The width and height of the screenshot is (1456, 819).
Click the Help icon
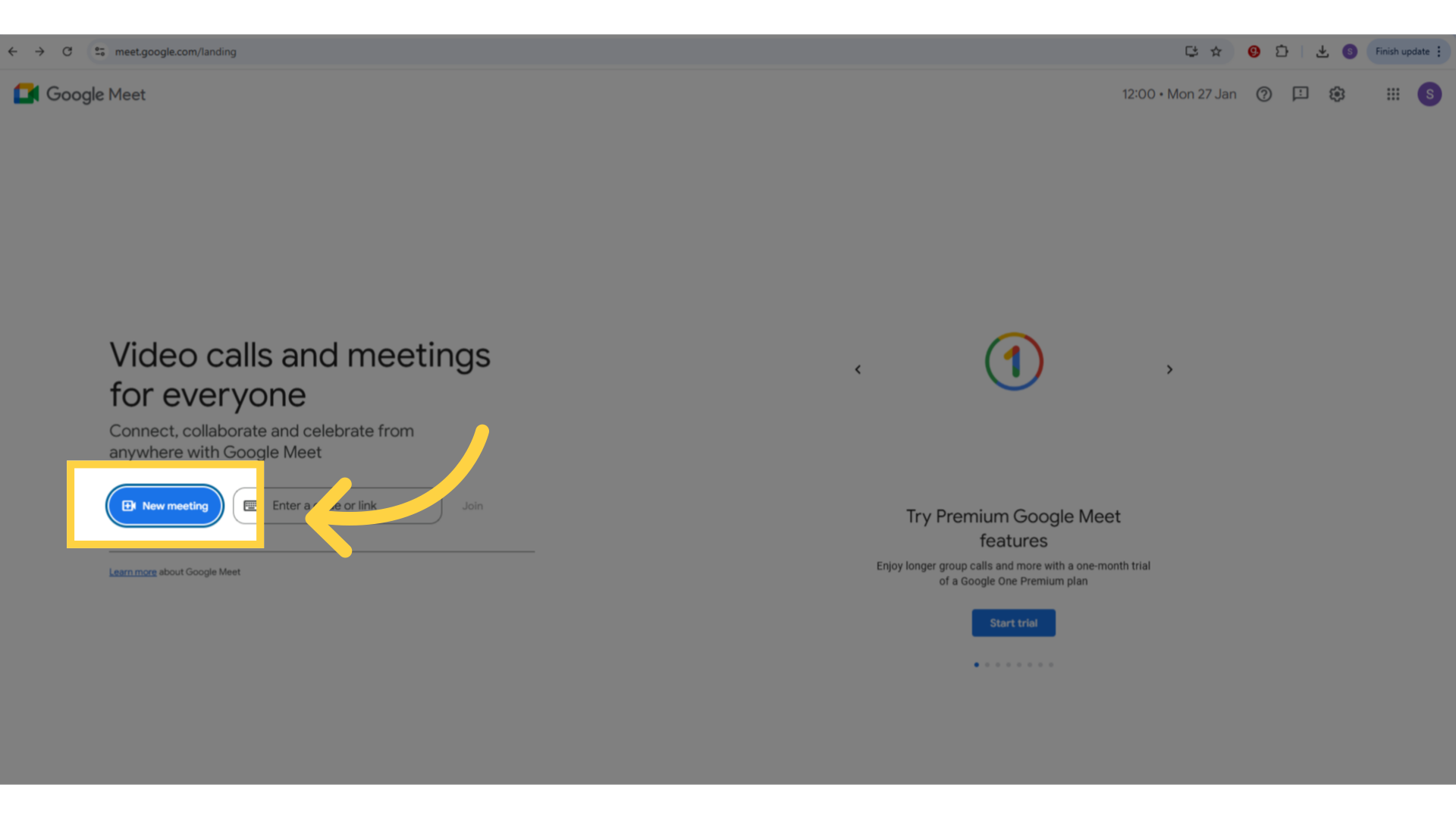[x=1264, y=94]
